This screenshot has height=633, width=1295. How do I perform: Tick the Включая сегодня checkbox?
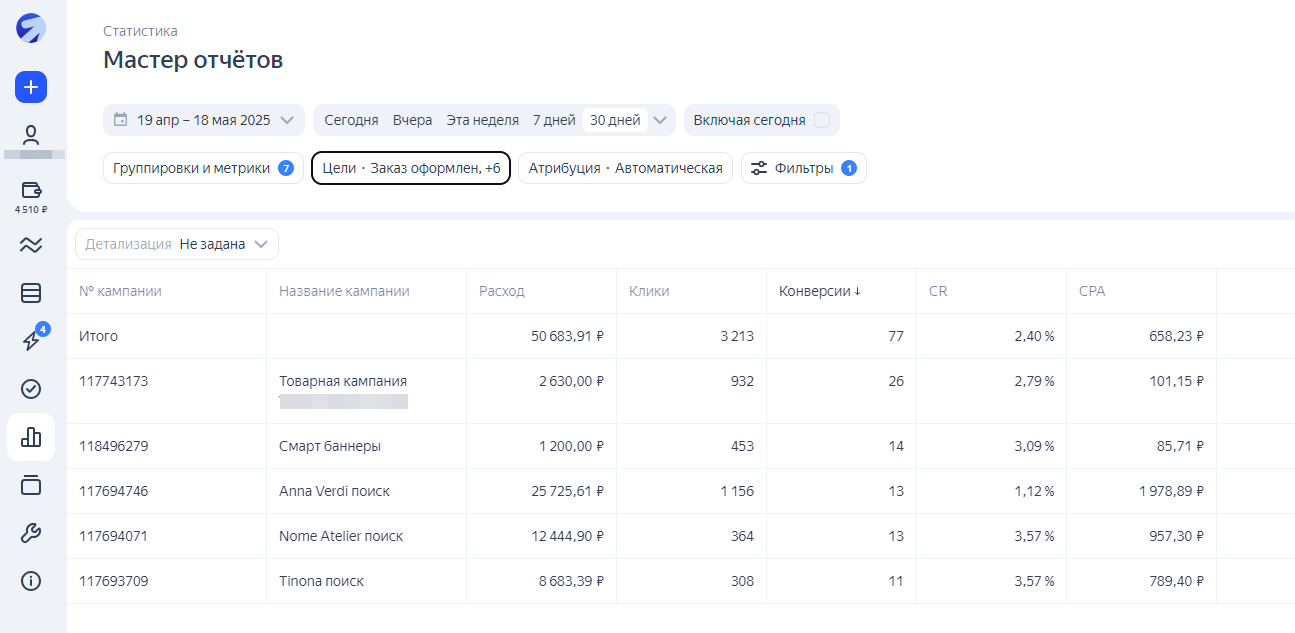pyautogui.click(x=822, y=120)
